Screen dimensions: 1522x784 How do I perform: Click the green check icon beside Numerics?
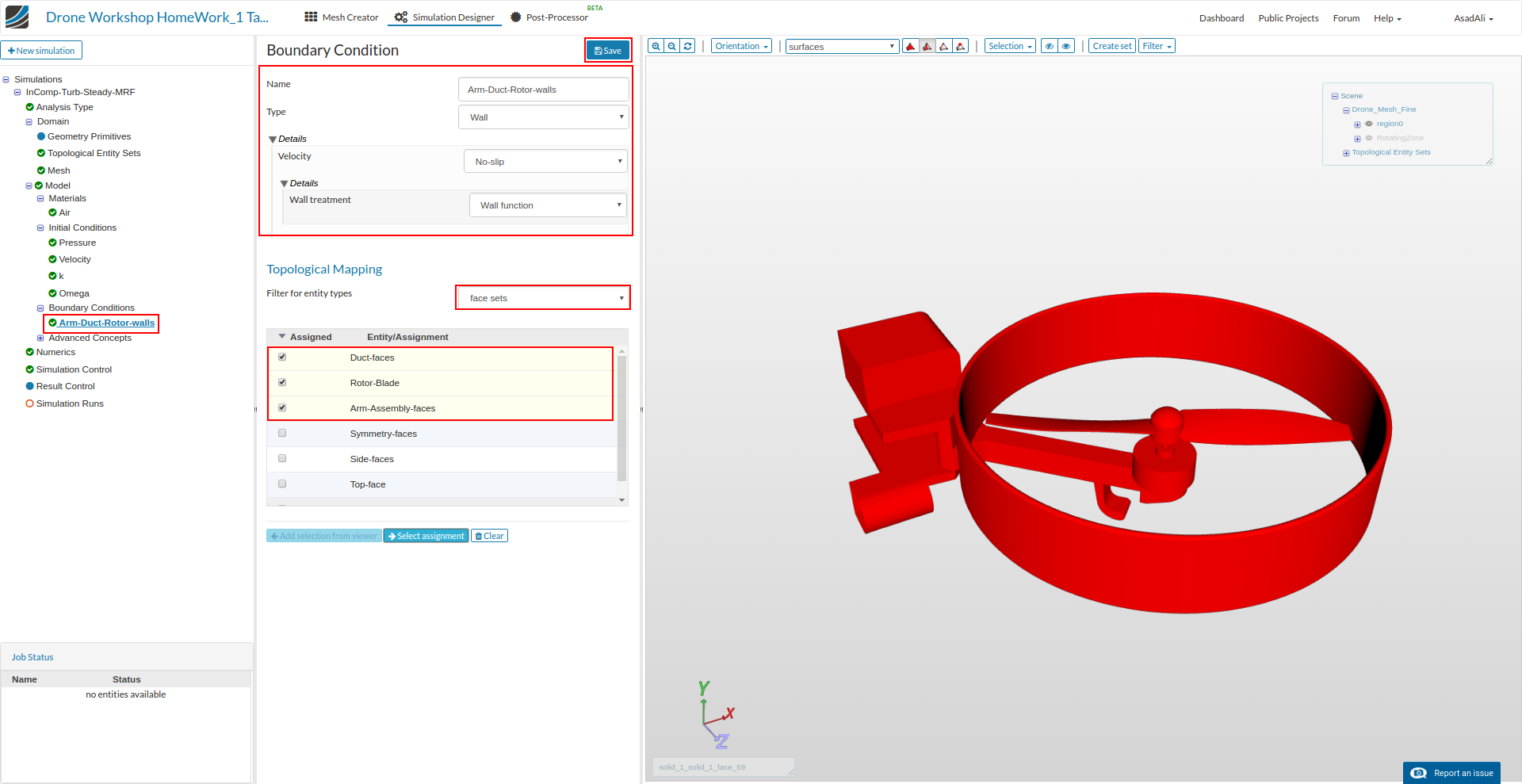pyautogui.click(x=29, y=352)
